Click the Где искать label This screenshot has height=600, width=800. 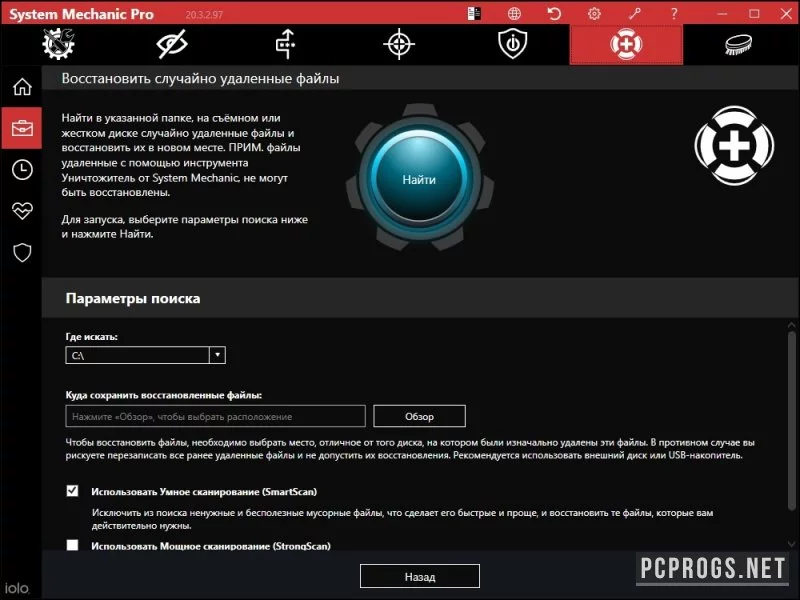(91, 337)
